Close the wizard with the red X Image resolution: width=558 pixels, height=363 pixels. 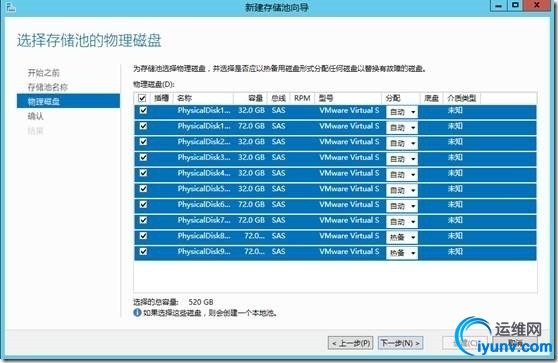point(537,5)
